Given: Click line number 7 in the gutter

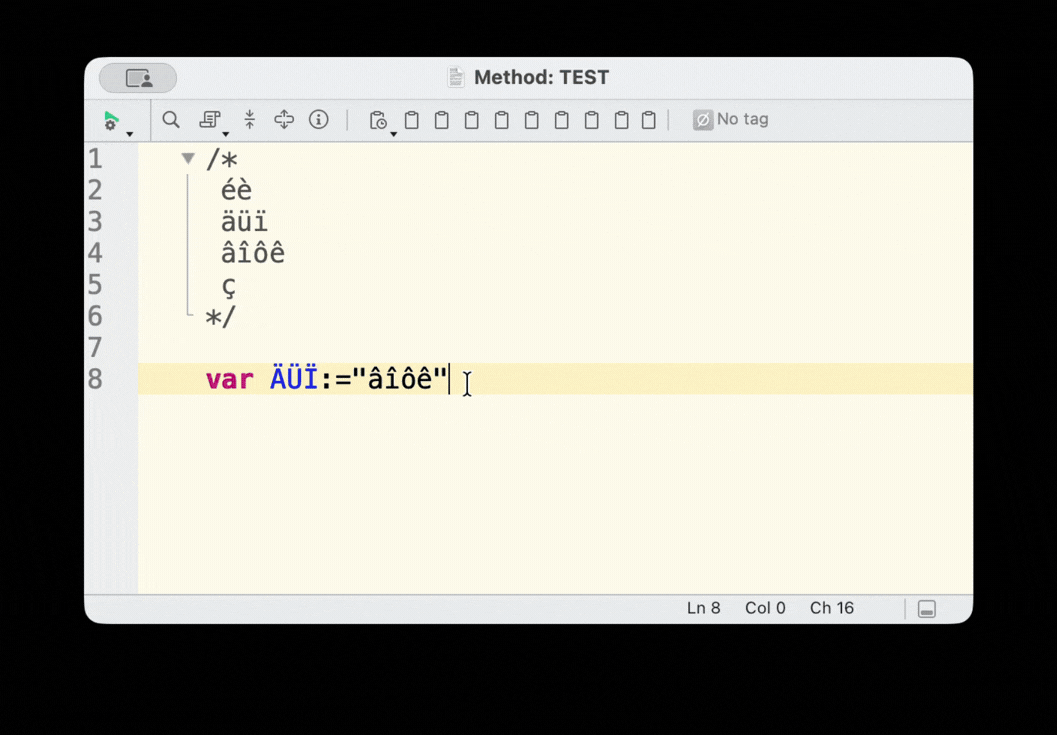Looking at the screenshot, I should pyautogui.click(x=96, y=348).
